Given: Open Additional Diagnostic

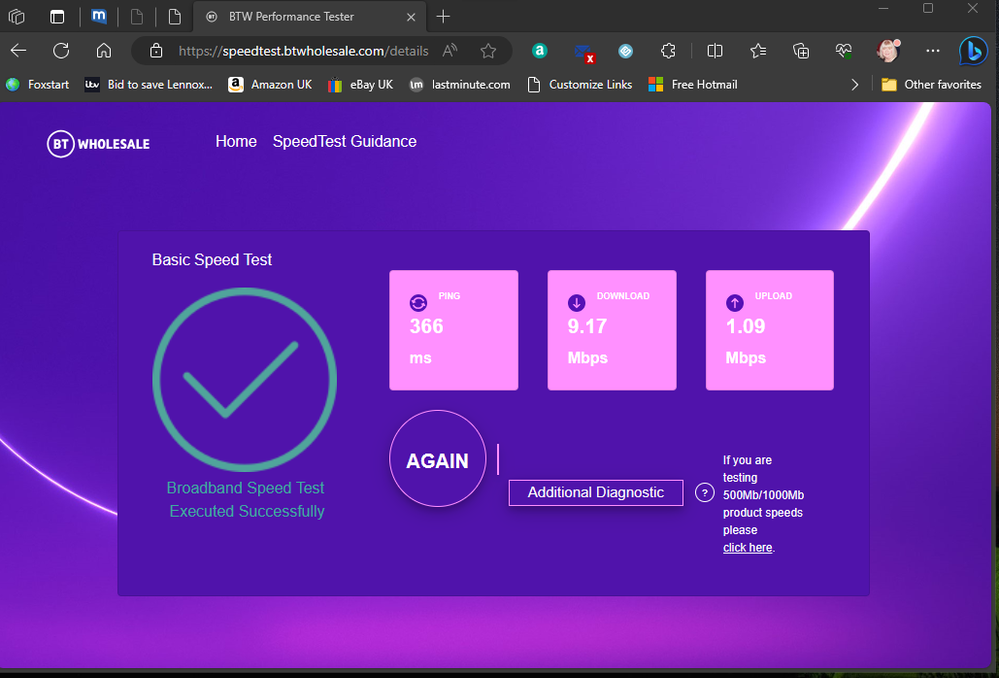Looking at the screenshot, I should pyautogui.click(x=595, y=492).
